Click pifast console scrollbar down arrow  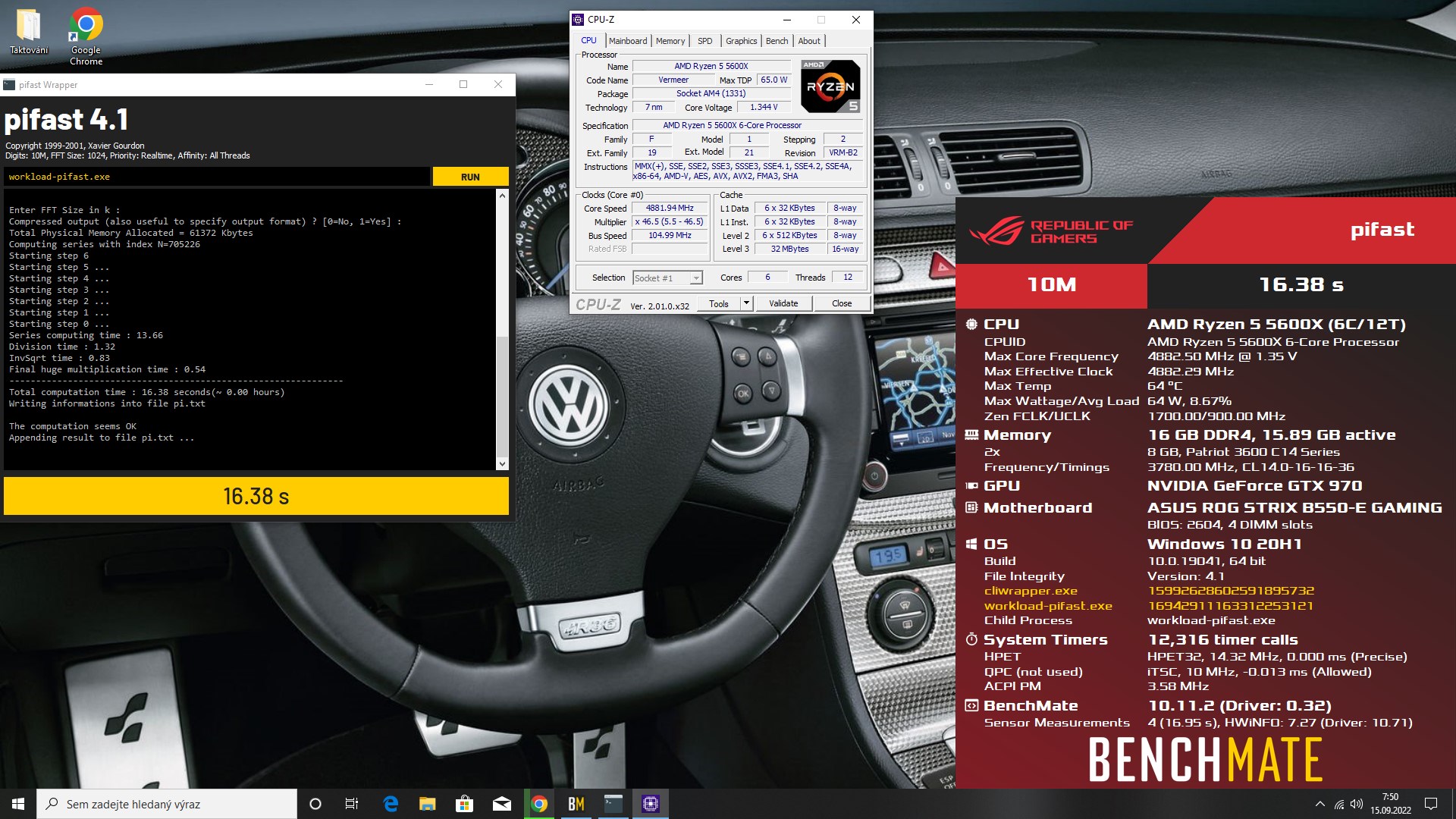(501, 464)
